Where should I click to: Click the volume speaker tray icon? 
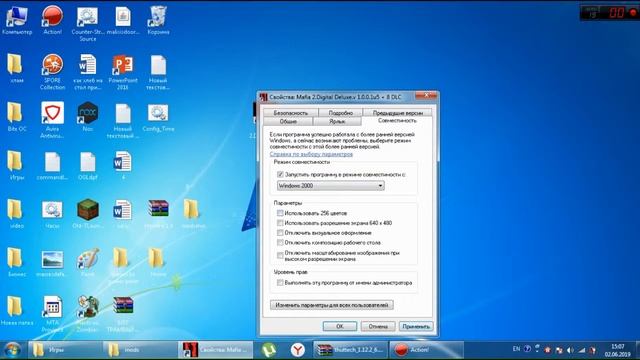pyautogui.click(x=570, y=350)
